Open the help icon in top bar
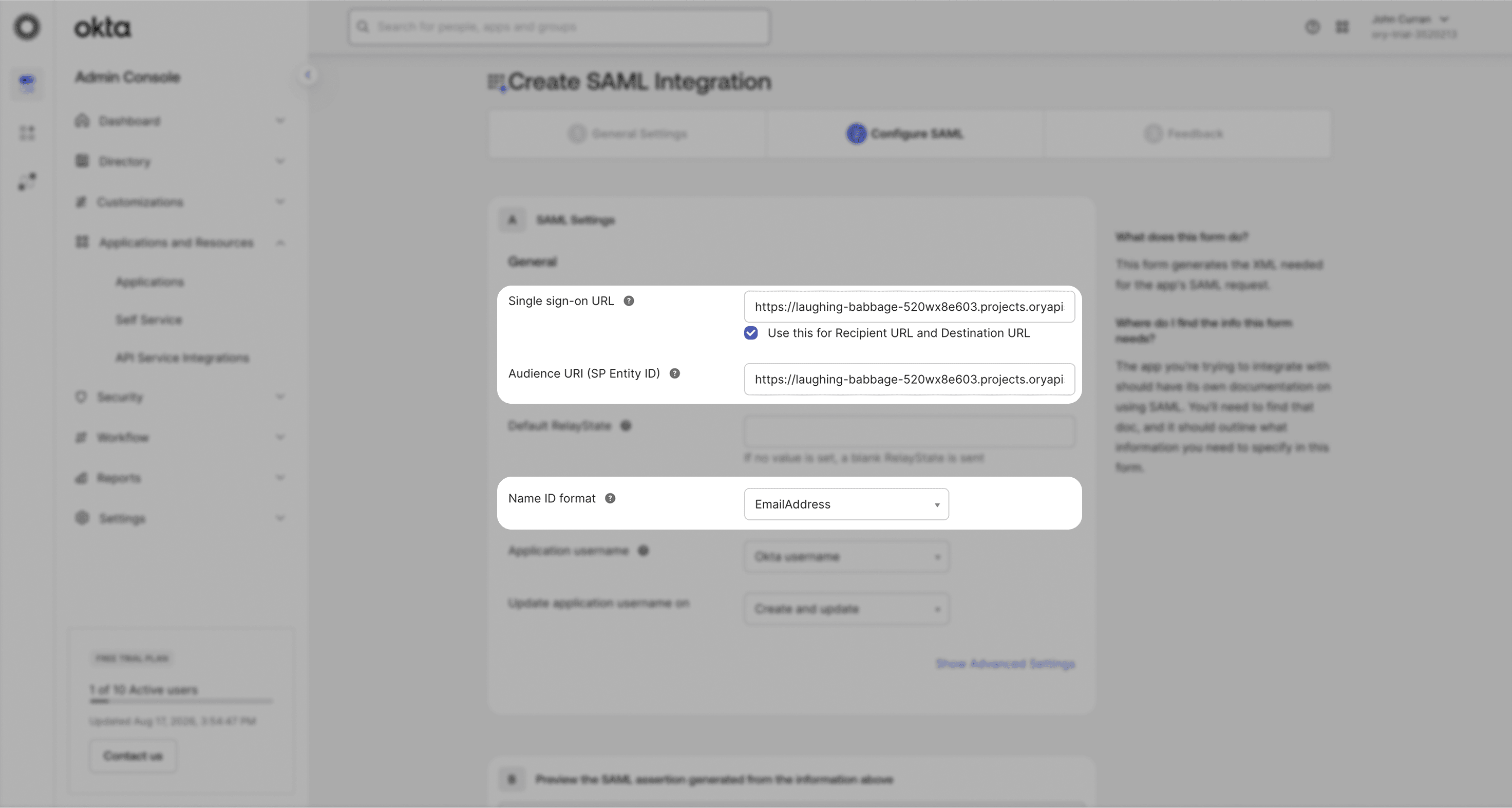 point(1312,27)
